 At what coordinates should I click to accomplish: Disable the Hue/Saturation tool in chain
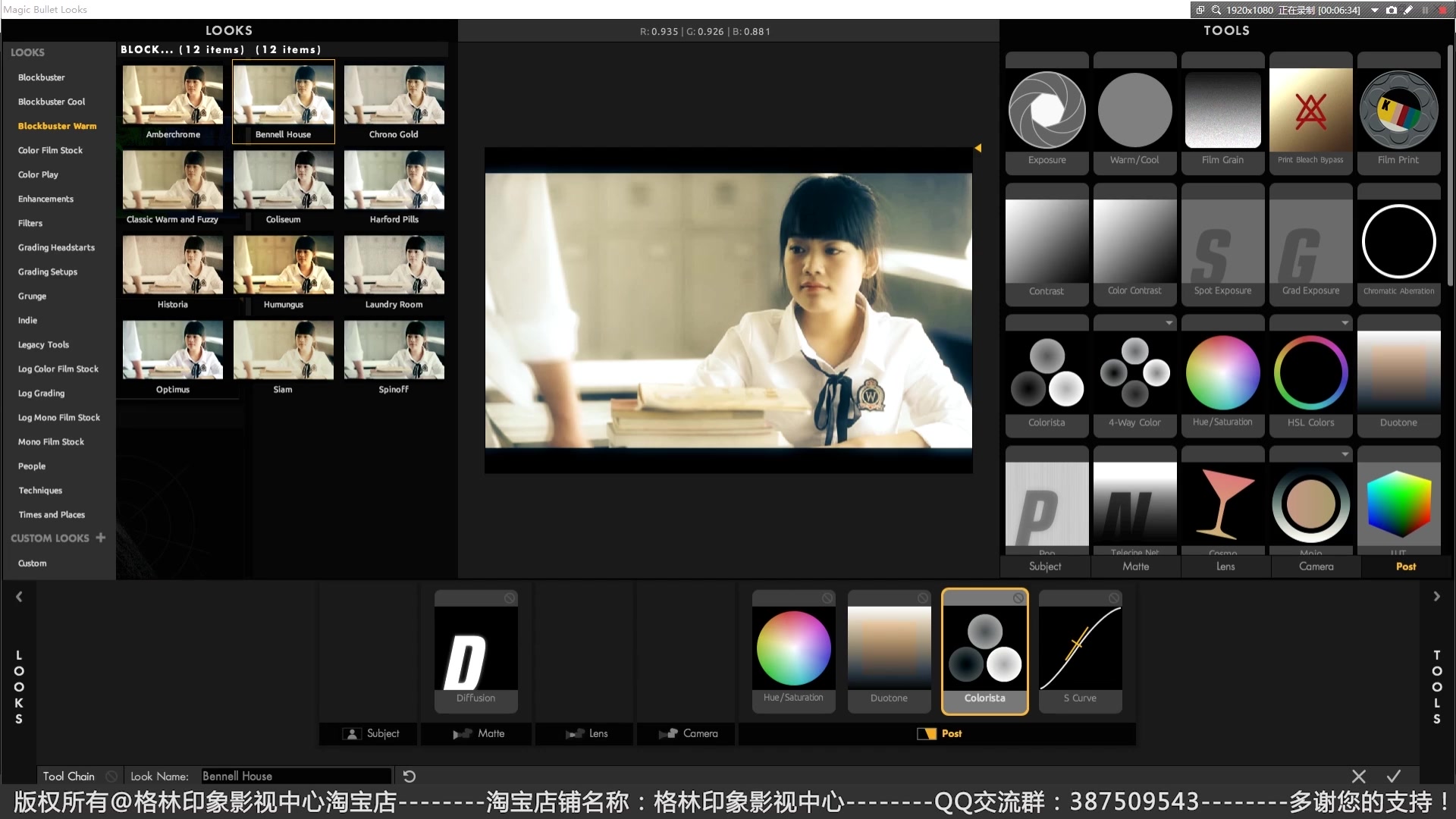point(827,598)
